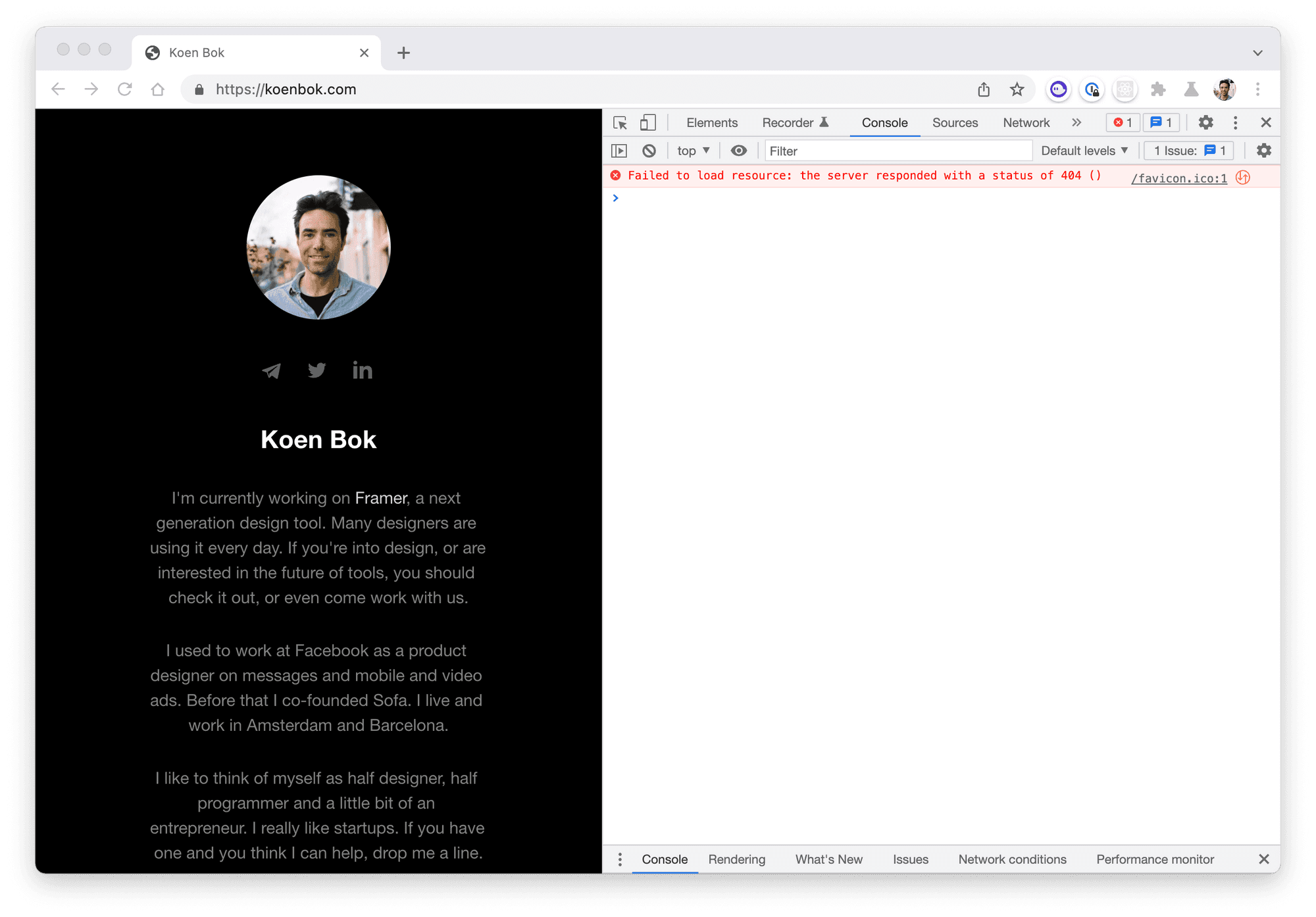Screen dimensions: 1316x917
Task: Toggle the console sidebar panel
Action: pos(619,151)
